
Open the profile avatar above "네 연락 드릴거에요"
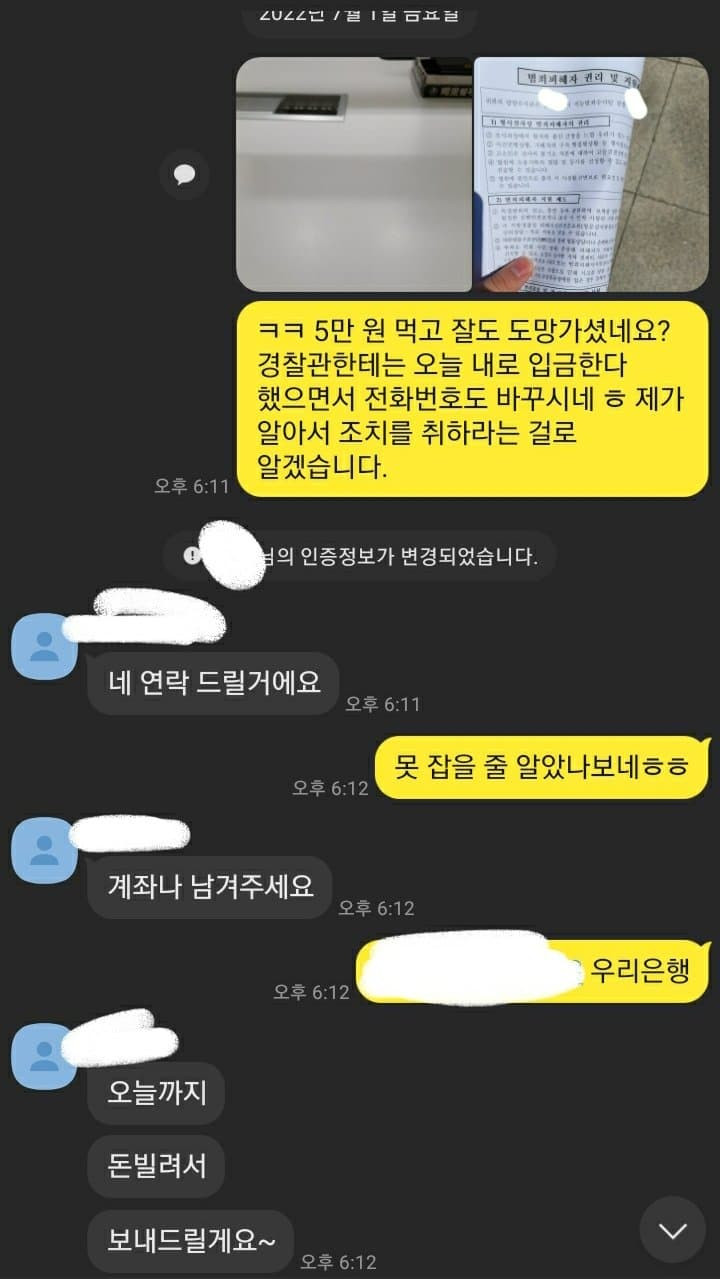pyautogui.click(x=44, y=646)
